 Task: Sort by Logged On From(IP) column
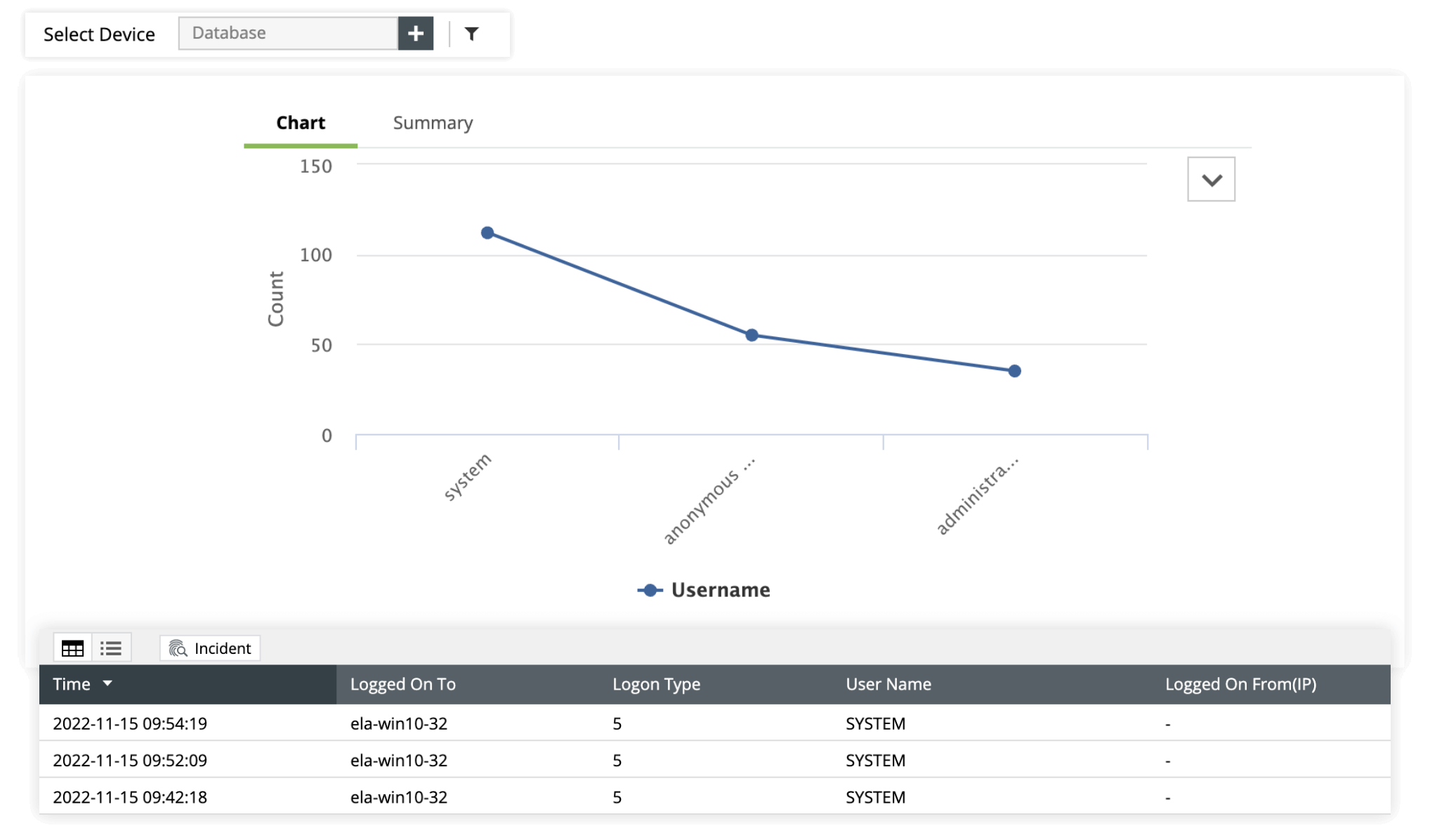coord(1240,684)
